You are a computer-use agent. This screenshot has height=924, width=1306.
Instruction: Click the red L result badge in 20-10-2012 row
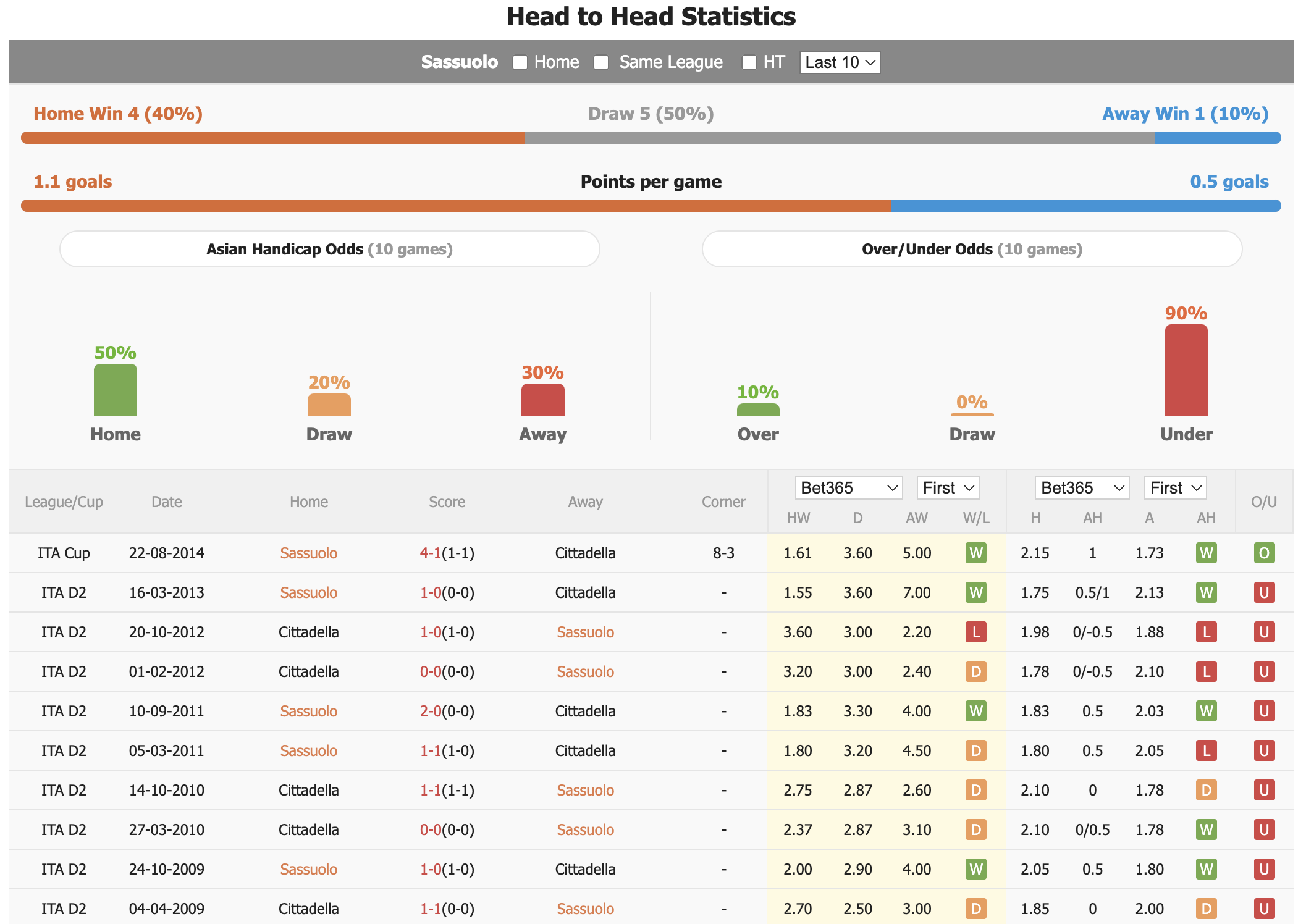pyautogui.click(x=976, y=632)
